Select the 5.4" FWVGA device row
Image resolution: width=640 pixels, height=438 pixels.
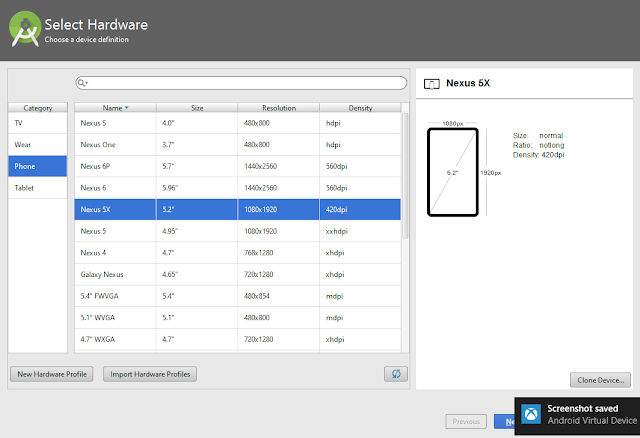pos(238,296)
